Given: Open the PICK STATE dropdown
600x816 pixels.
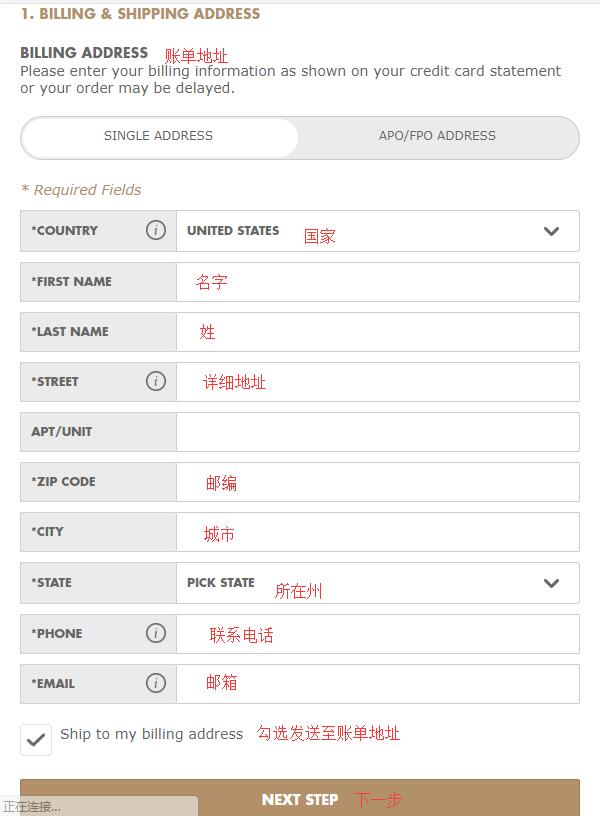Looking at the screenshot, I should [x=378, y=583].
